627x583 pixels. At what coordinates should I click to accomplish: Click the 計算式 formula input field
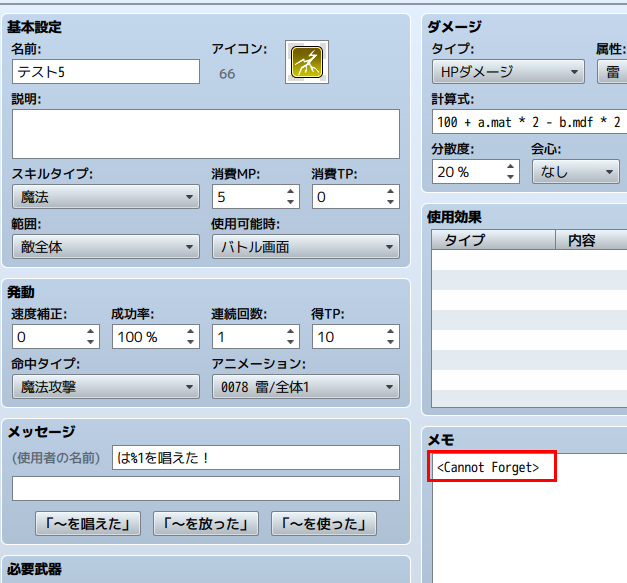tap(528, 121)
